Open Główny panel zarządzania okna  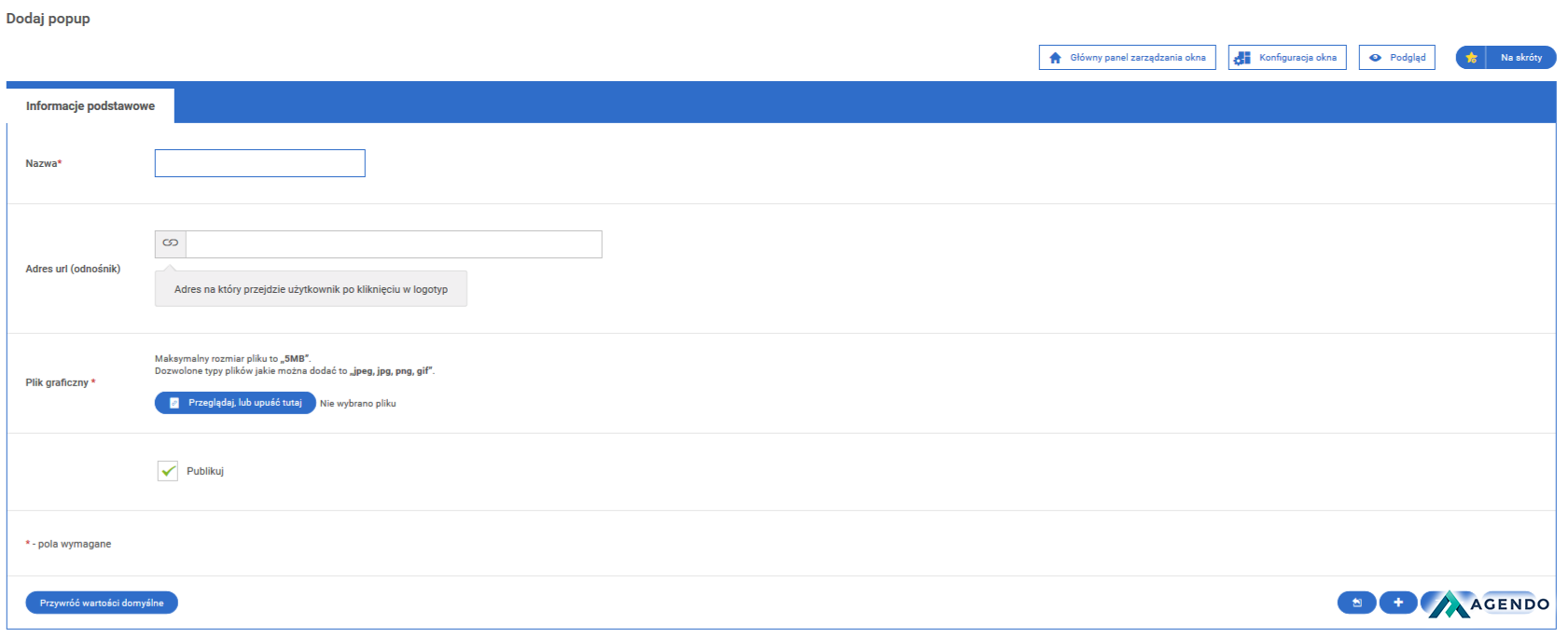(x=1128, y=58)
